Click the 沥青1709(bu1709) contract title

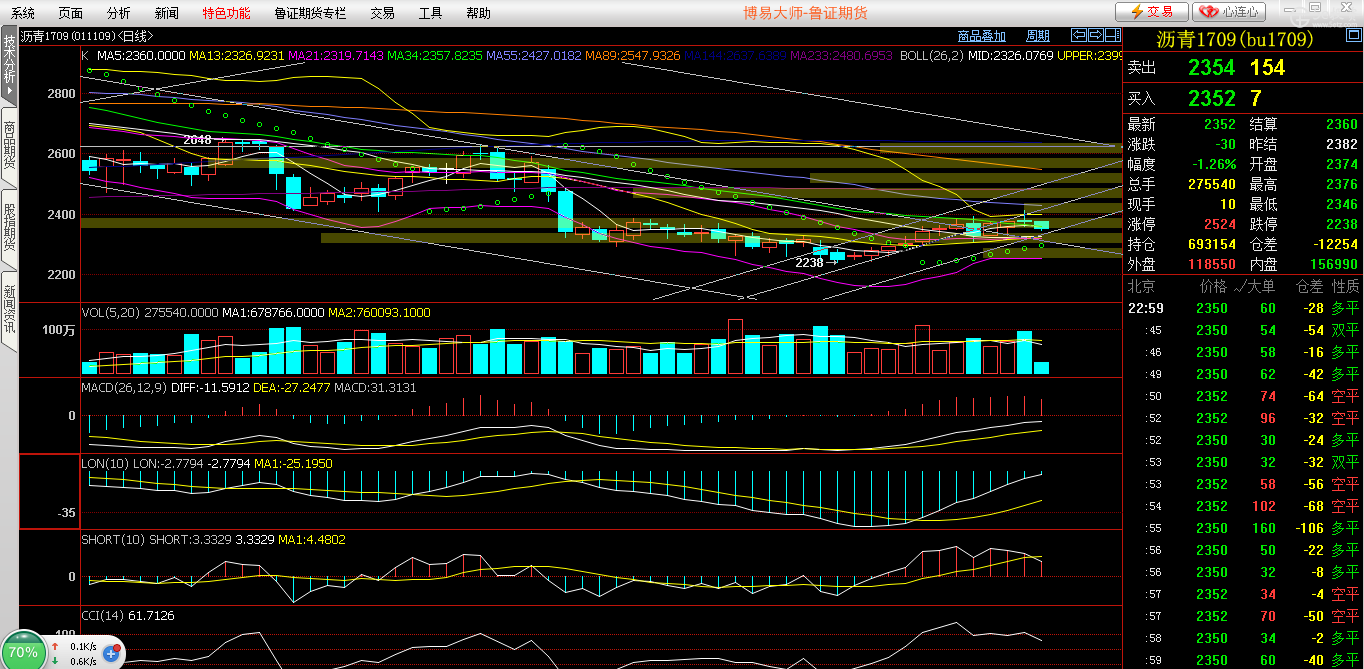1233,40
